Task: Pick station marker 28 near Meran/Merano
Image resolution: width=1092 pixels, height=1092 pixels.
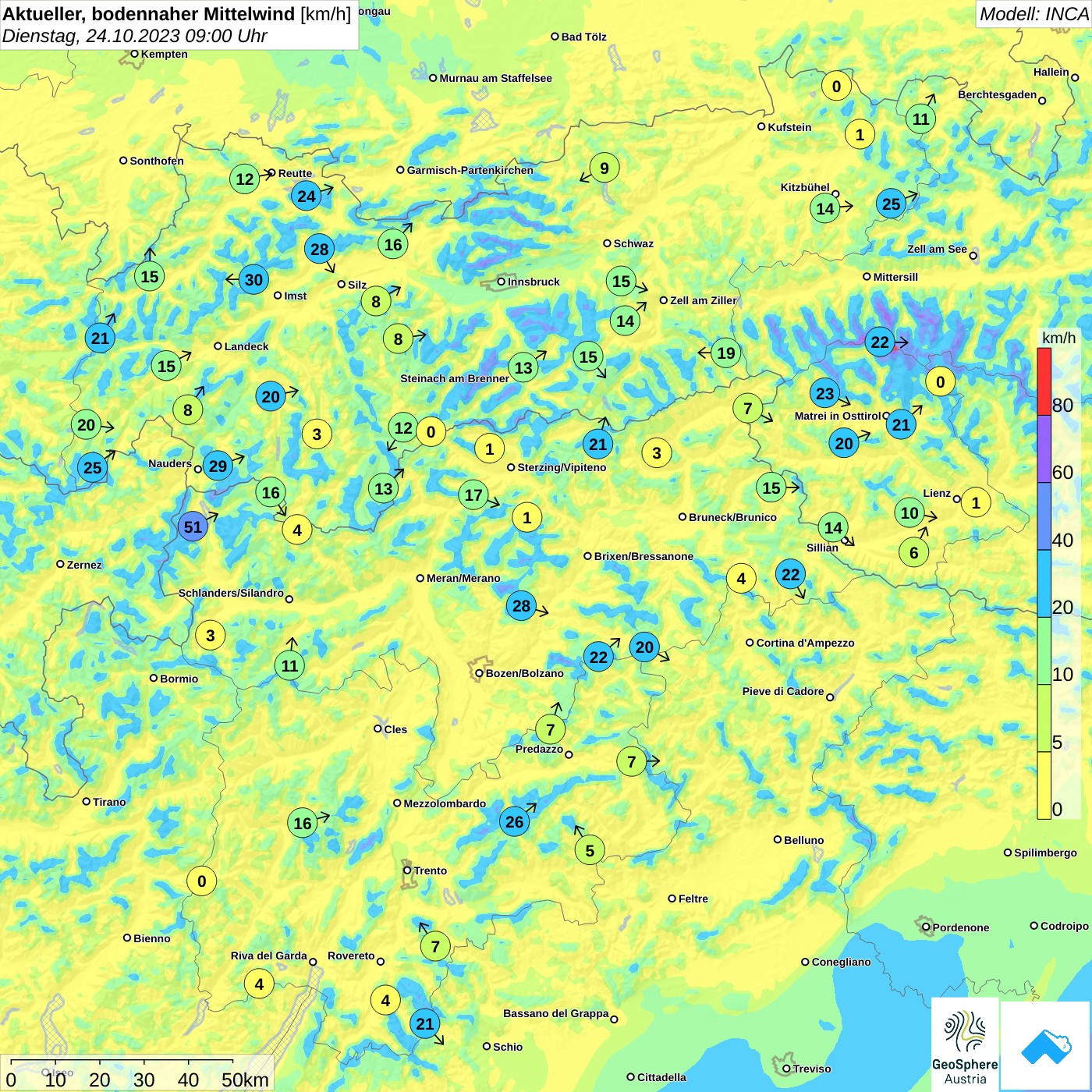Action: [521, 605]
